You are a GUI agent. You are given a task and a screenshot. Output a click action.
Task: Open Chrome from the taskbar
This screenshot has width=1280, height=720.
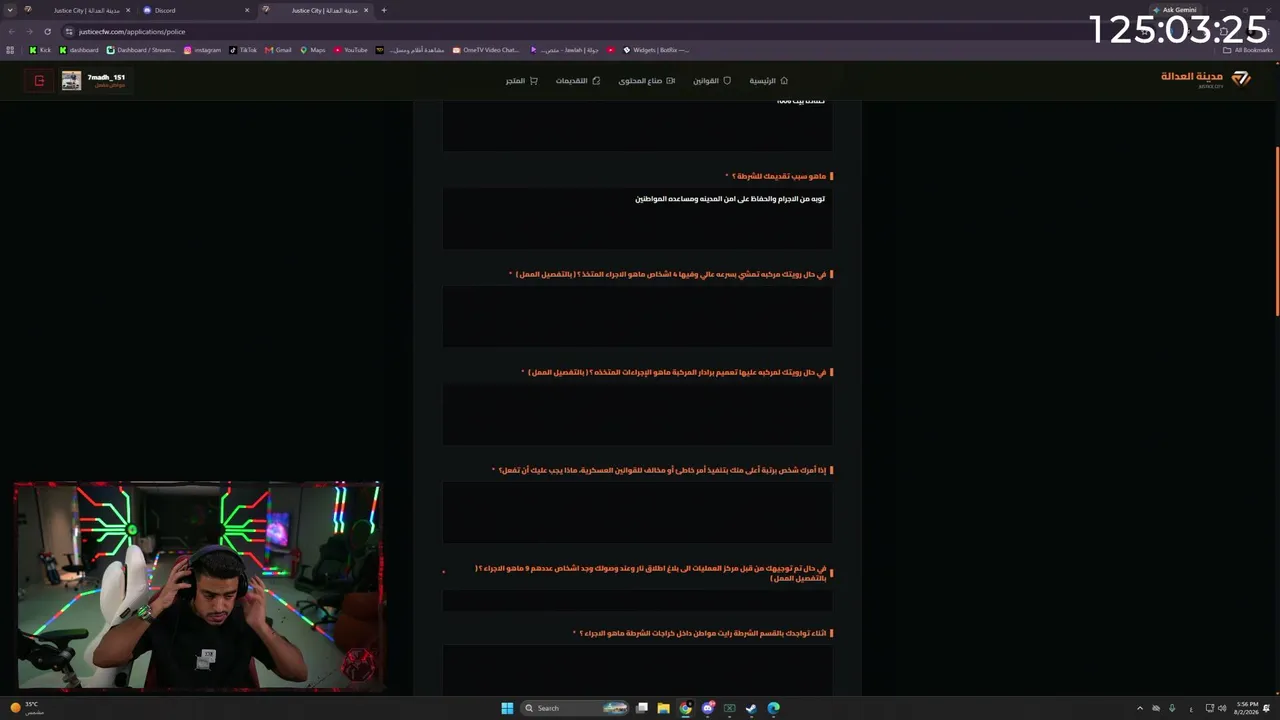(685, 708)
